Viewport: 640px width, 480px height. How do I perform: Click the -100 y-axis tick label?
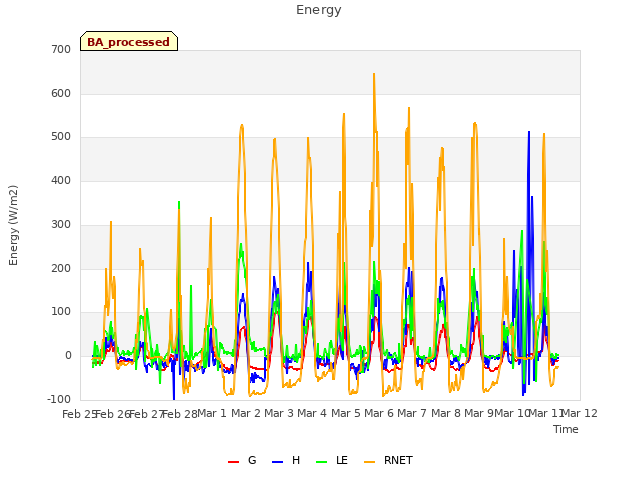(59, 400)
